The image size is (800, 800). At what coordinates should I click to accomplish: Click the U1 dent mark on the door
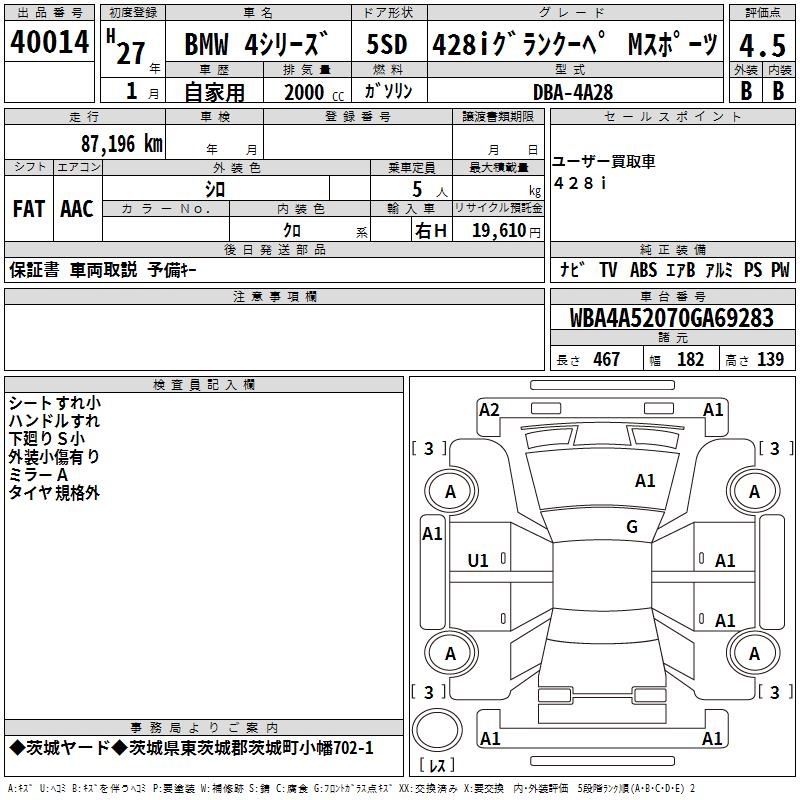coord(478,561)
